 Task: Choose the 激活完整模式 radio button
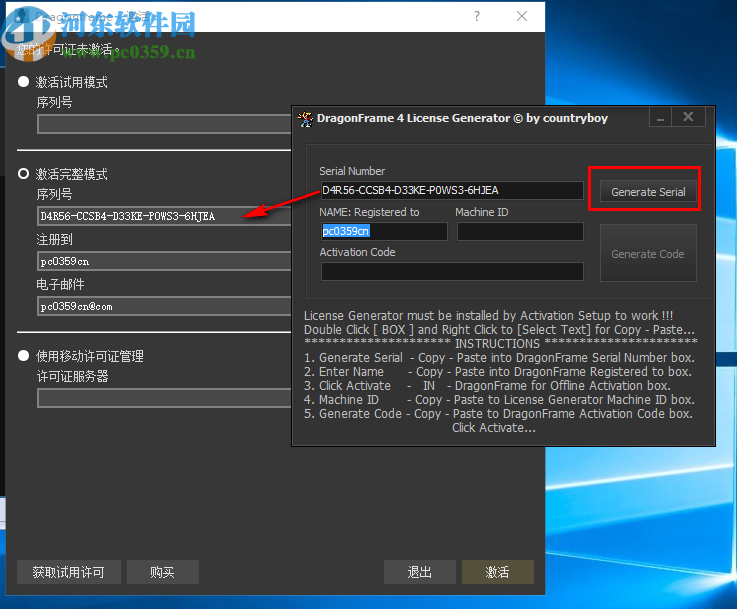pyautogui.click(x=24, y=174)
